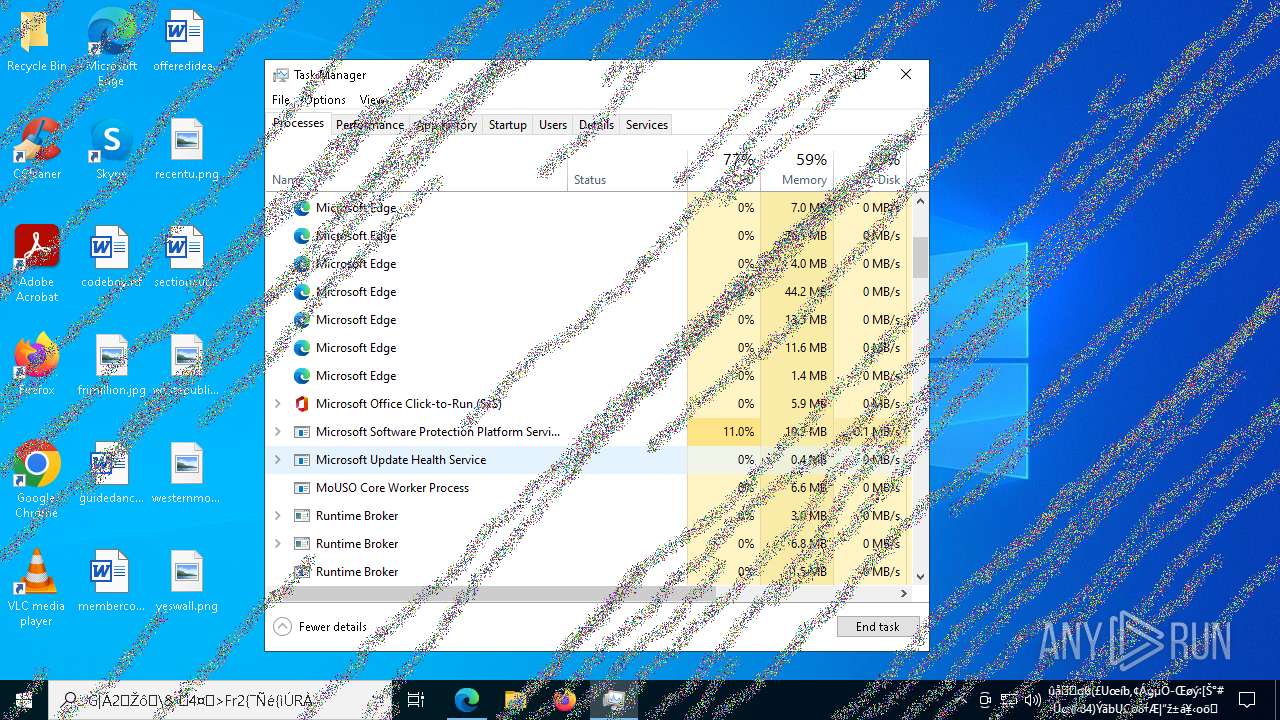Open Microsoft Edge desktop shortcut
Screen dimensions: 1280x720
tap(111, 48)
